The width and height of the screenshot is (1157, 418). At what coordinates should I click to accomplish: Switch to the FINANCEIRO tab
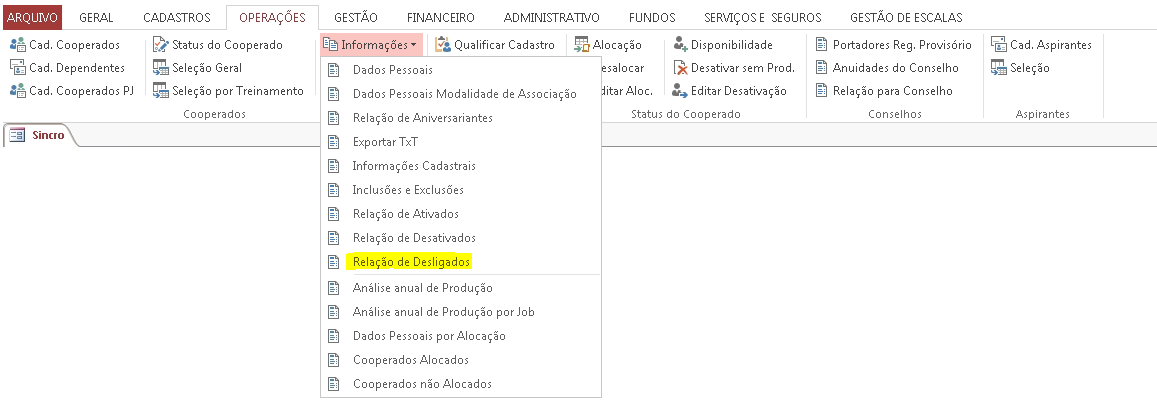coord(441,18)
